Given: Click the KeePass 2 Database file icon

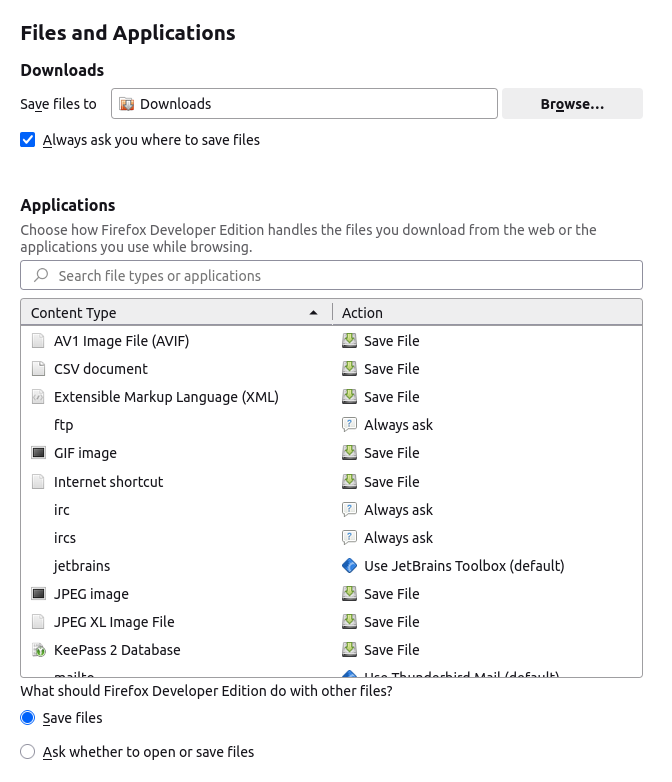Looking at the screenshot, I should (x=39, y=650).
